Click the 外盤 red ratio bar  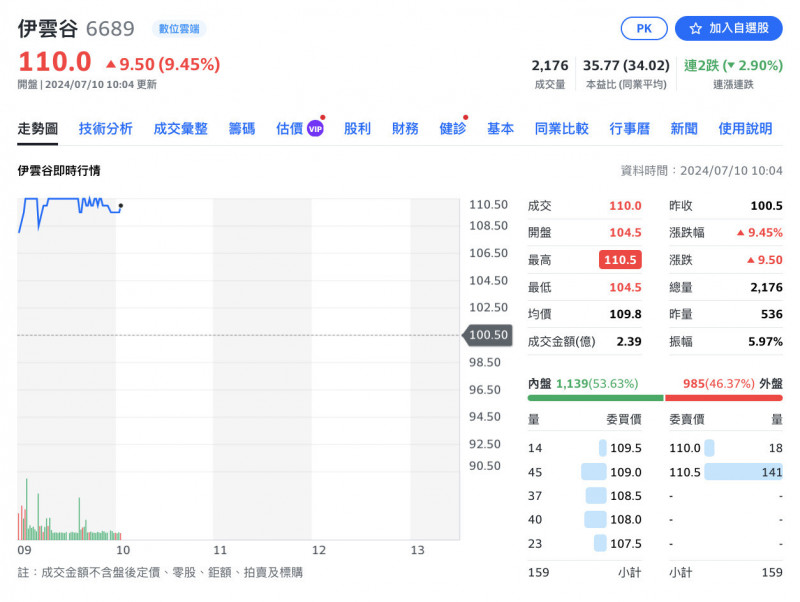click(x=723, y=398)
